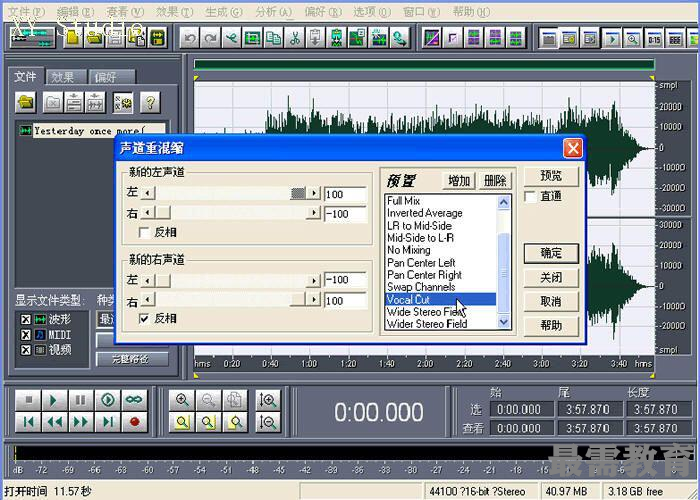Viewport: 700px width, 500px height.
Task: Click the 关闭 button in dialog
Action: pos(551,277)
